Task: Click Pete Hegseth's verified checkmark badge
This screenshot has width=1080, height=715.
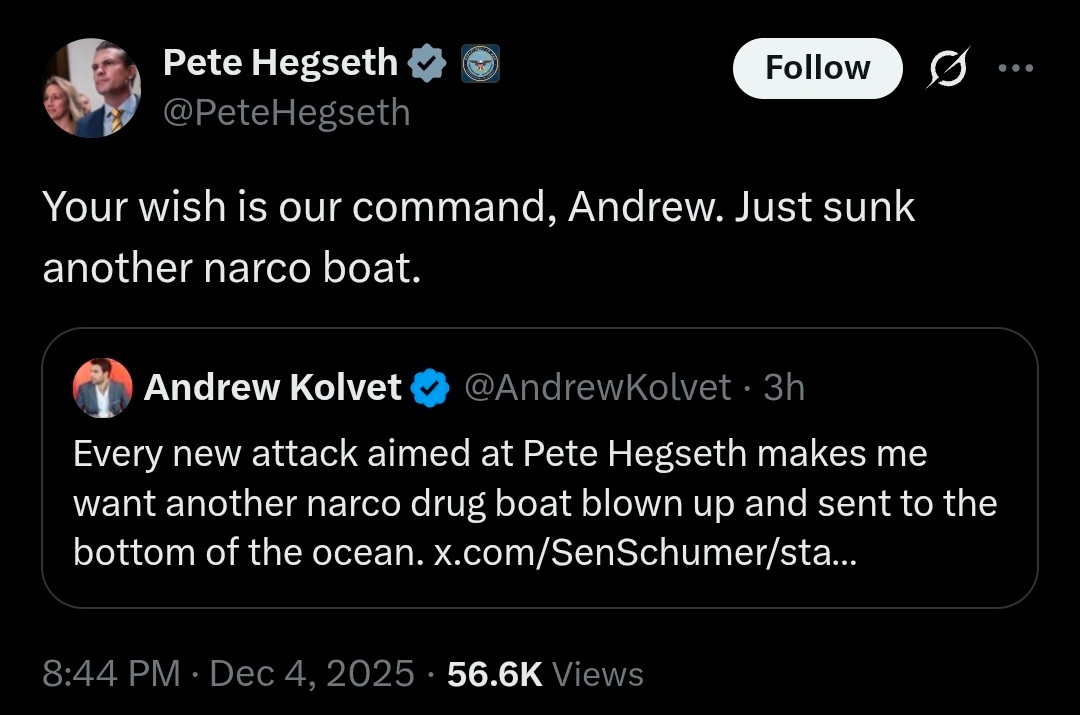Action: 427,64
